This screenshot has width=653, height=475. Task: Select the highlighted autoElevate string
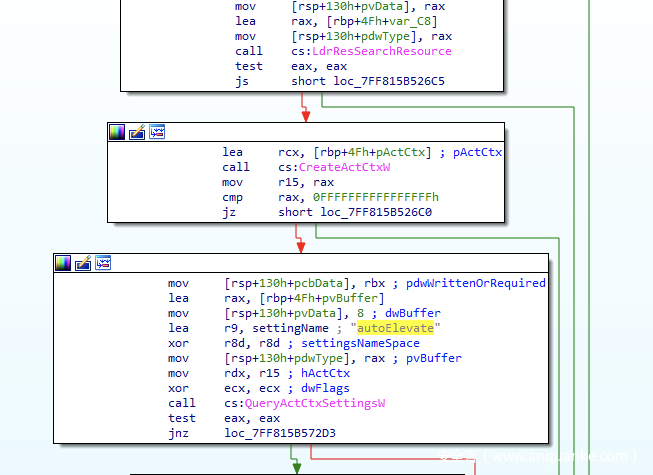(x=395, y=328)
